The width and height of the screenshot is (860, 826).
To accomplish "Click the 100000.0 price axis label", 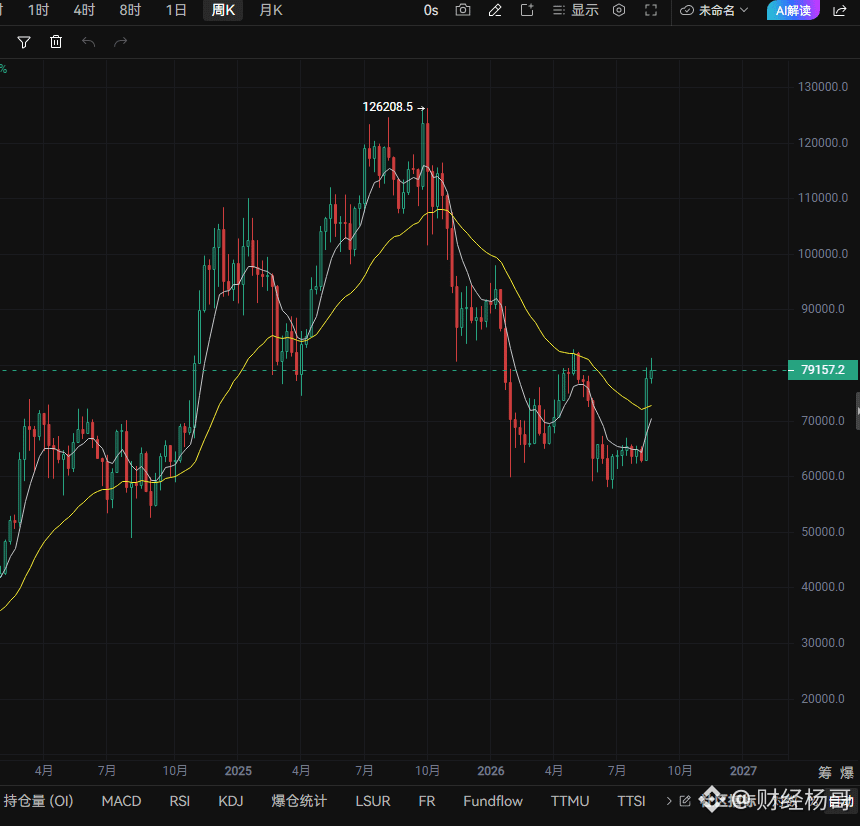I will (x=823, y=253).
